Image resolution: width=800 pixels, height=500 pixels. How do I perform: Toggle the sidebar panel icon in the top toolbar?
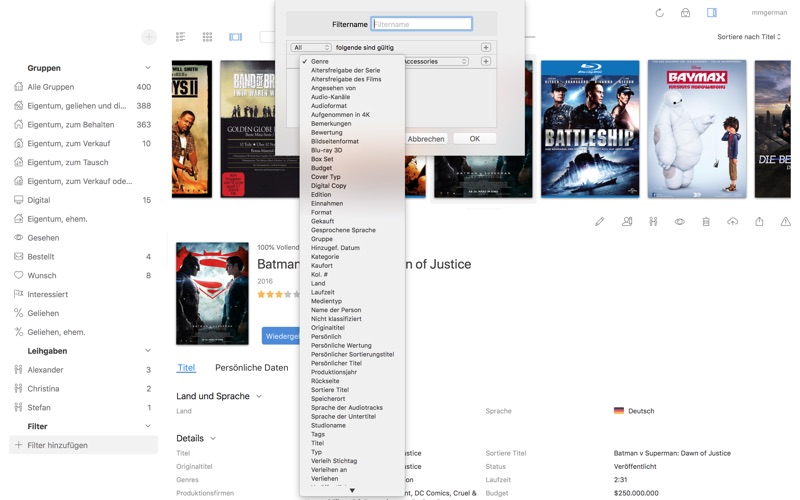click(712, 12)
